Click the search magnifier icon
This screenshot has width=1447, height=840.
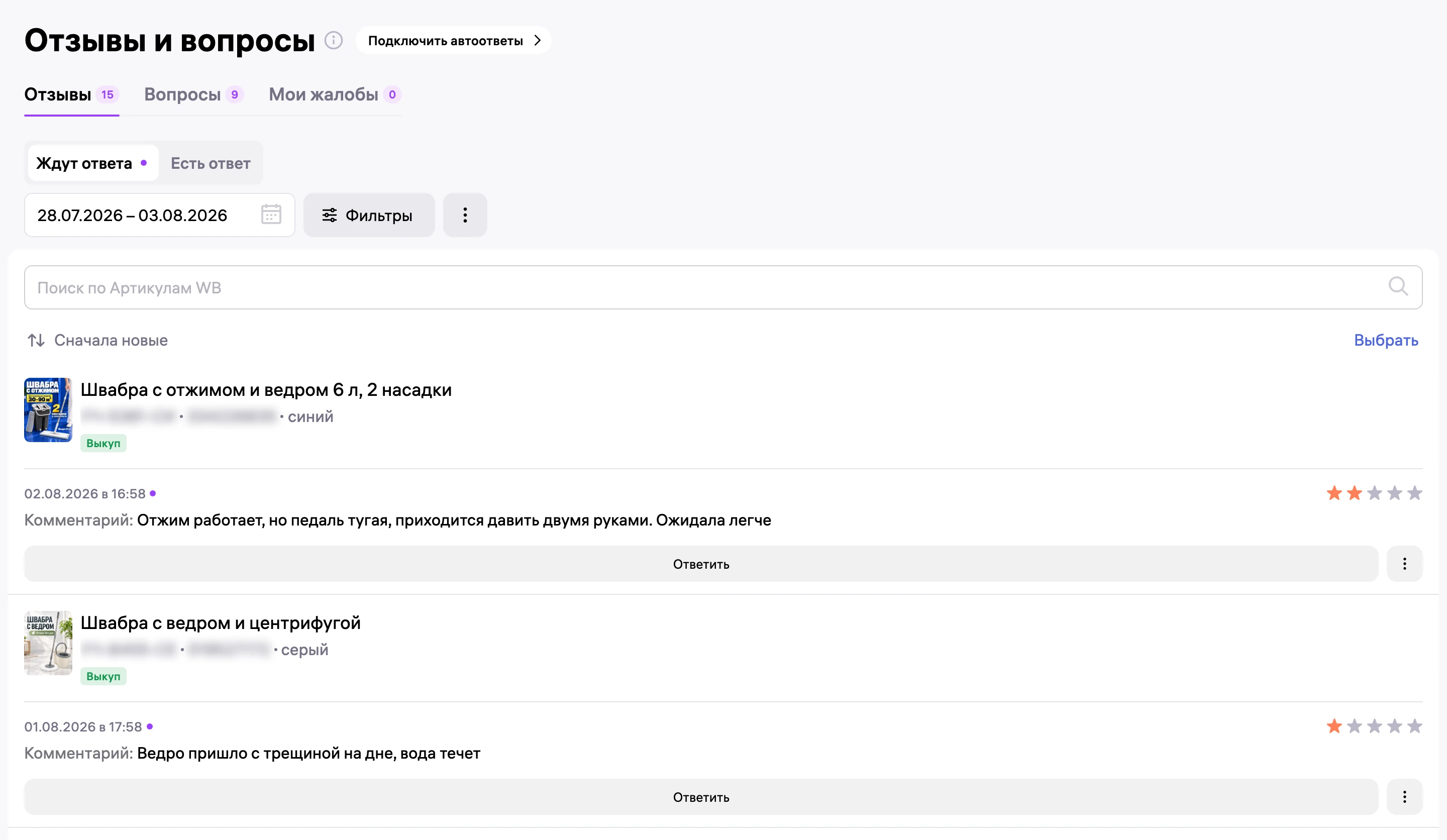point(1398,286)
